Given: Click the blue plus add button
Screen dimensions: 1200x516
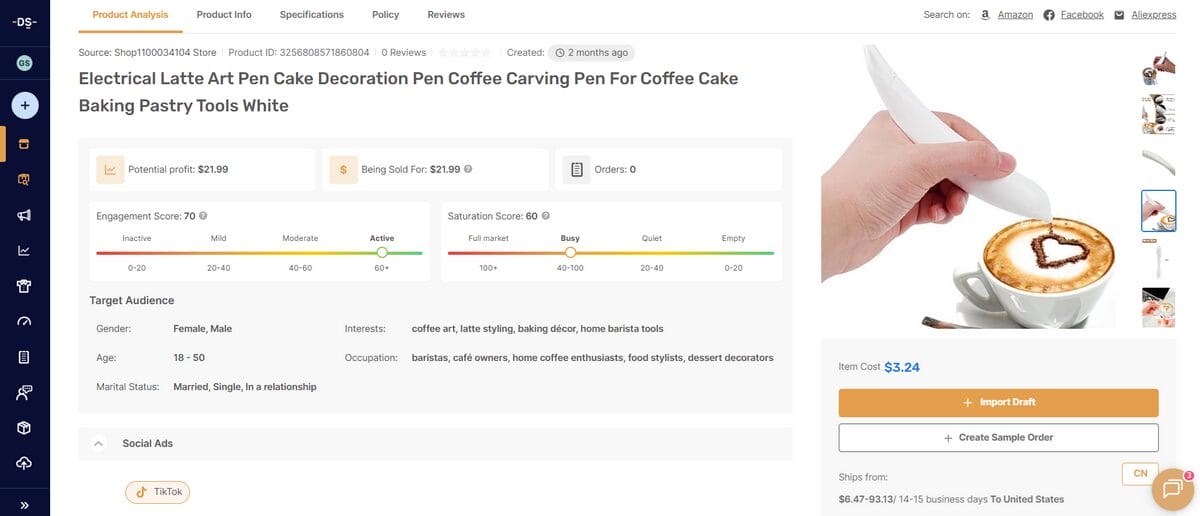Looking at the screenshot, I should (x=25, y=104).
